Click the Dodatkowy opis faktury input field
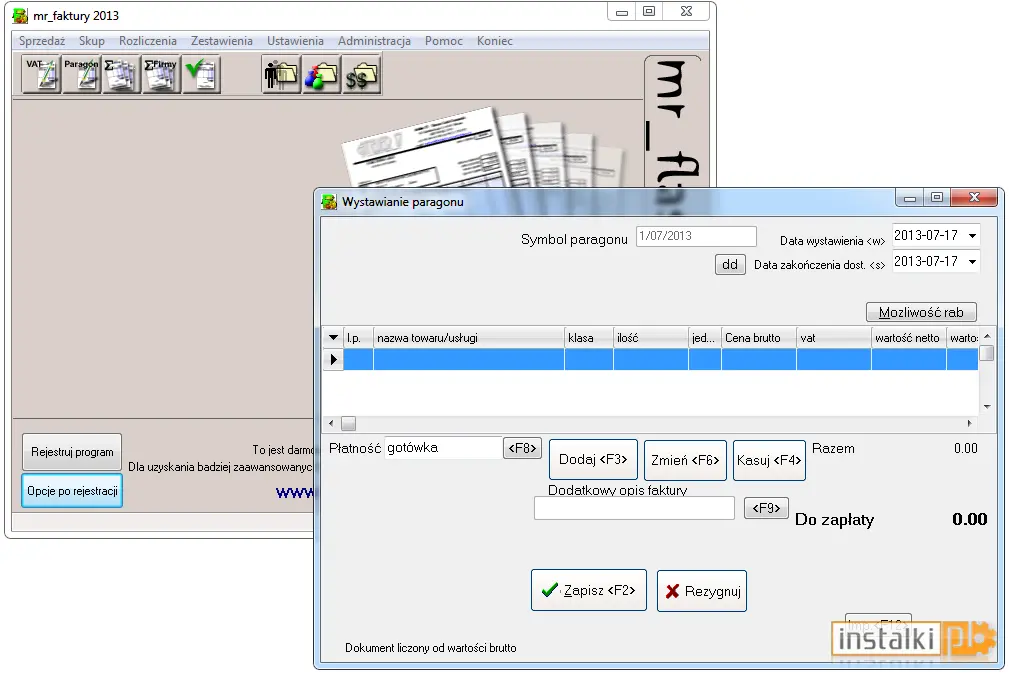 [x=634, y=508]
